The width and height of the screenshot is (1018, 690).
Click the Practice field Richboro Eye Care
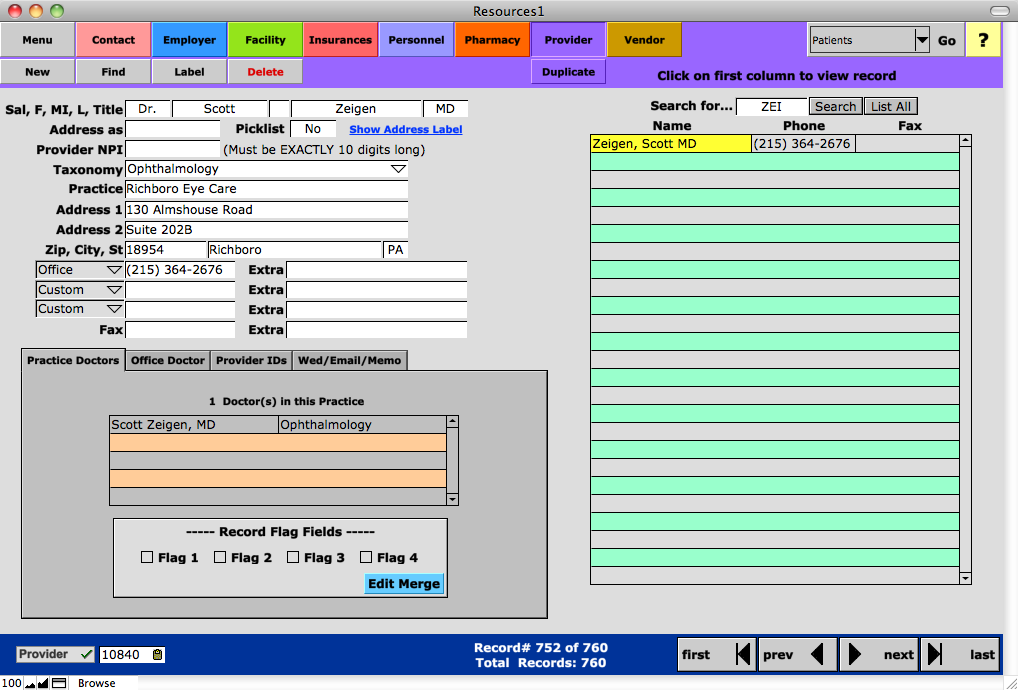pos(266,189)
